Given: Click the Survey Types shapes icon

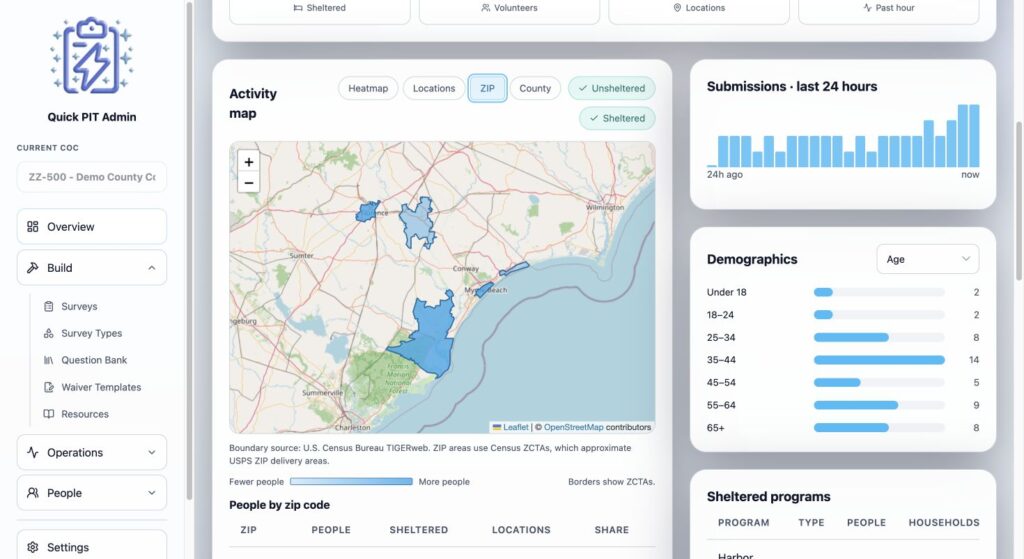Looking at the screenshot, I should pyautogui.click(x=48, y=333).
